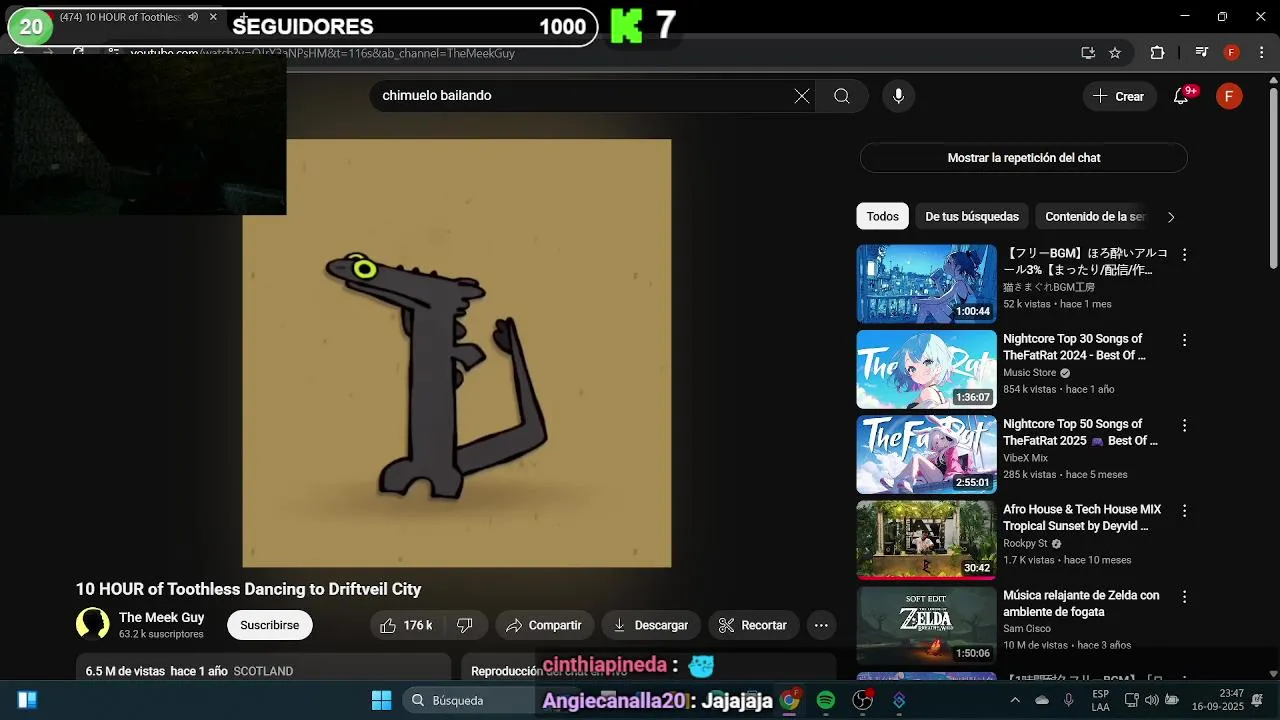Screen dimensions: 1280x720
Task: Open Chrome media control icon
Action: (1202, 53)
